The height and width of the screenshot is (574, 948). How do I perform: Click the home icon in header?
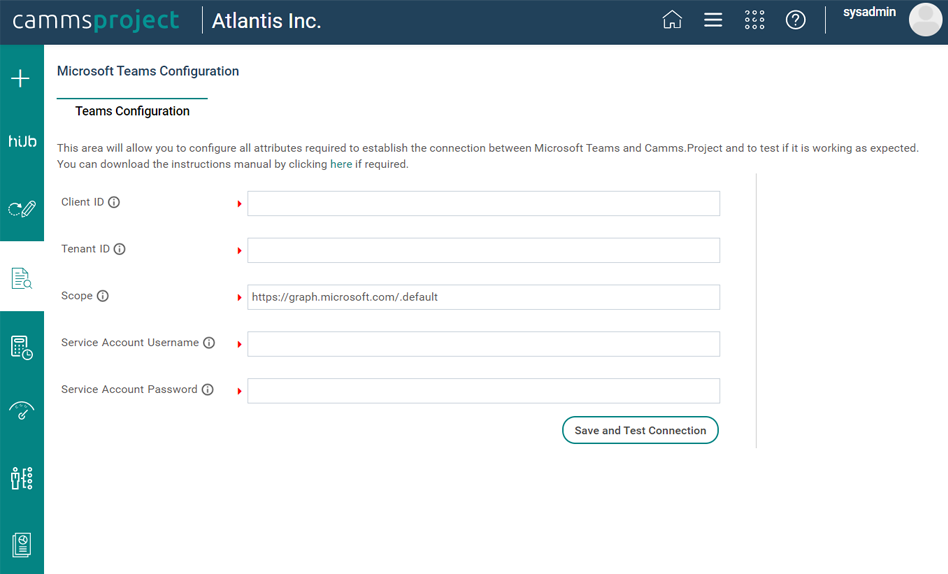point(672,20)
